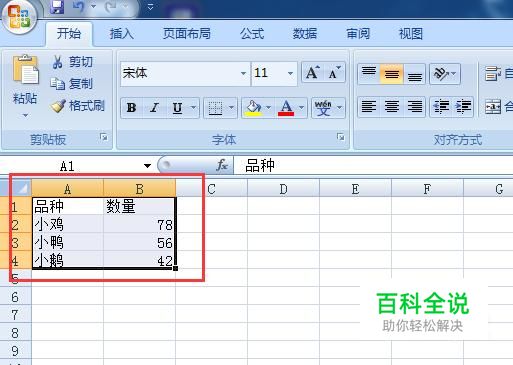
Task: Decrease indent icon
Action: tap(441, 107)
